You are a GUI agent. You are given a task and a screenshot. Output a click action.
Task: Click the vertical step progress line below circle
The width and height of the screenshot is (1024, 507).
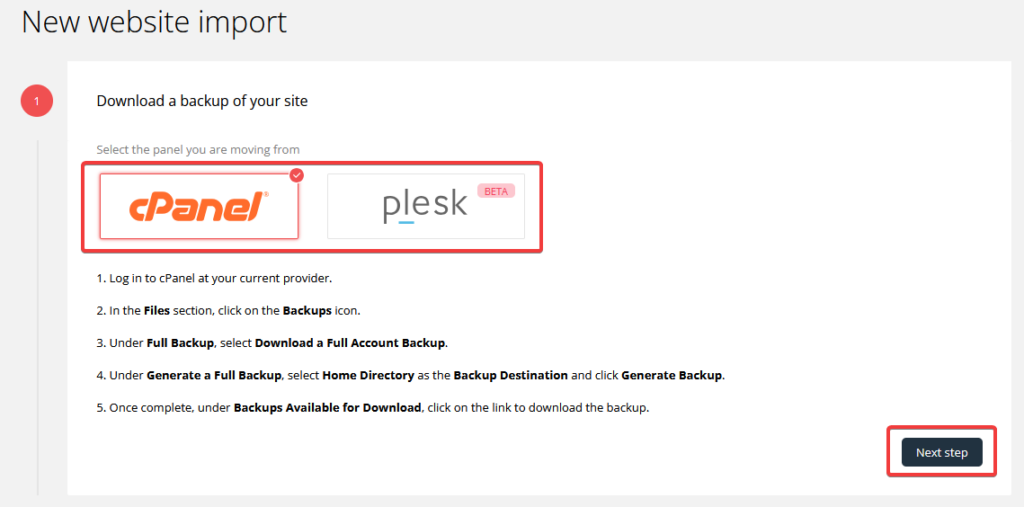37,317
